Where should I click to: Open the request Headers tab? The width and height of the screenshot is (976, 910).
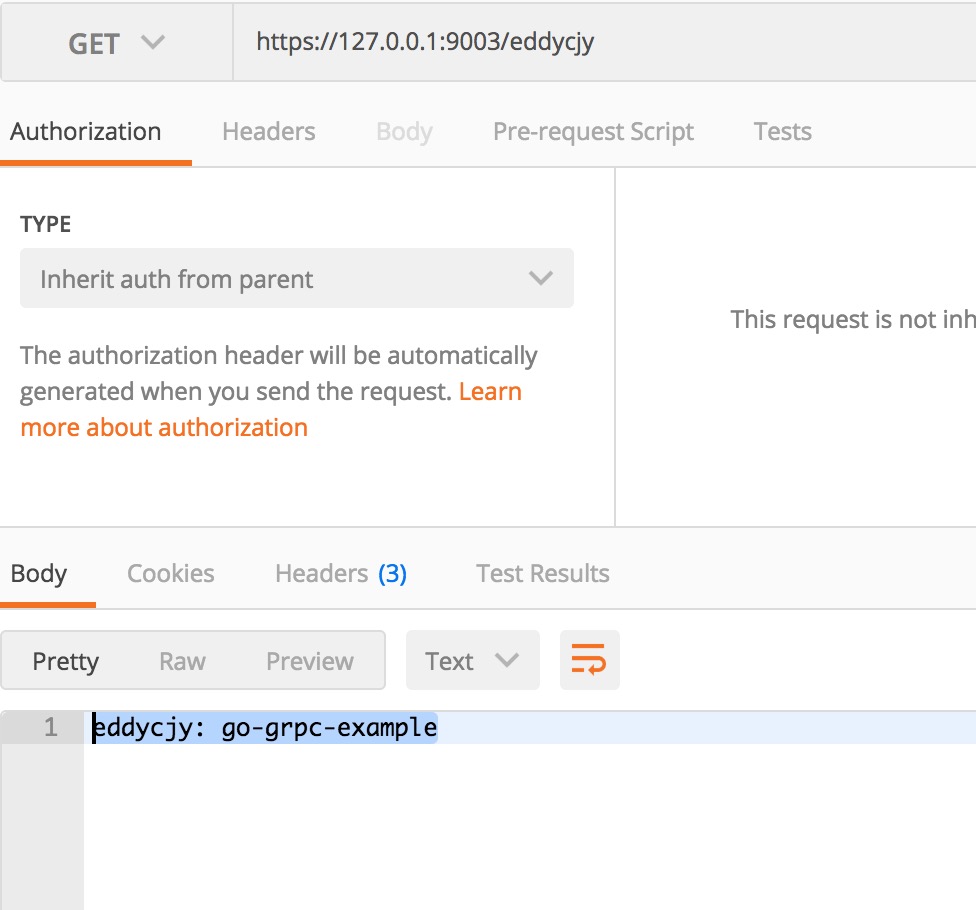coord(268,132)
